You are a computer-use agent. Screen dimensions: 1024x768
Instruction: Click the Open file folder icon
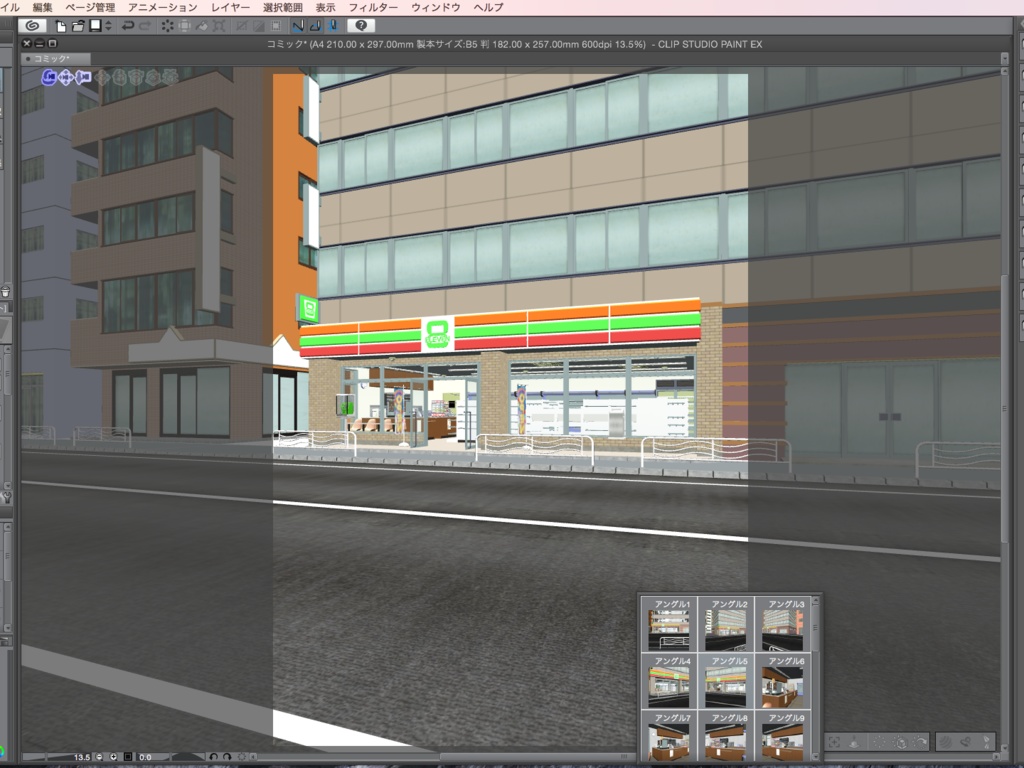click(x=78, y=26)
